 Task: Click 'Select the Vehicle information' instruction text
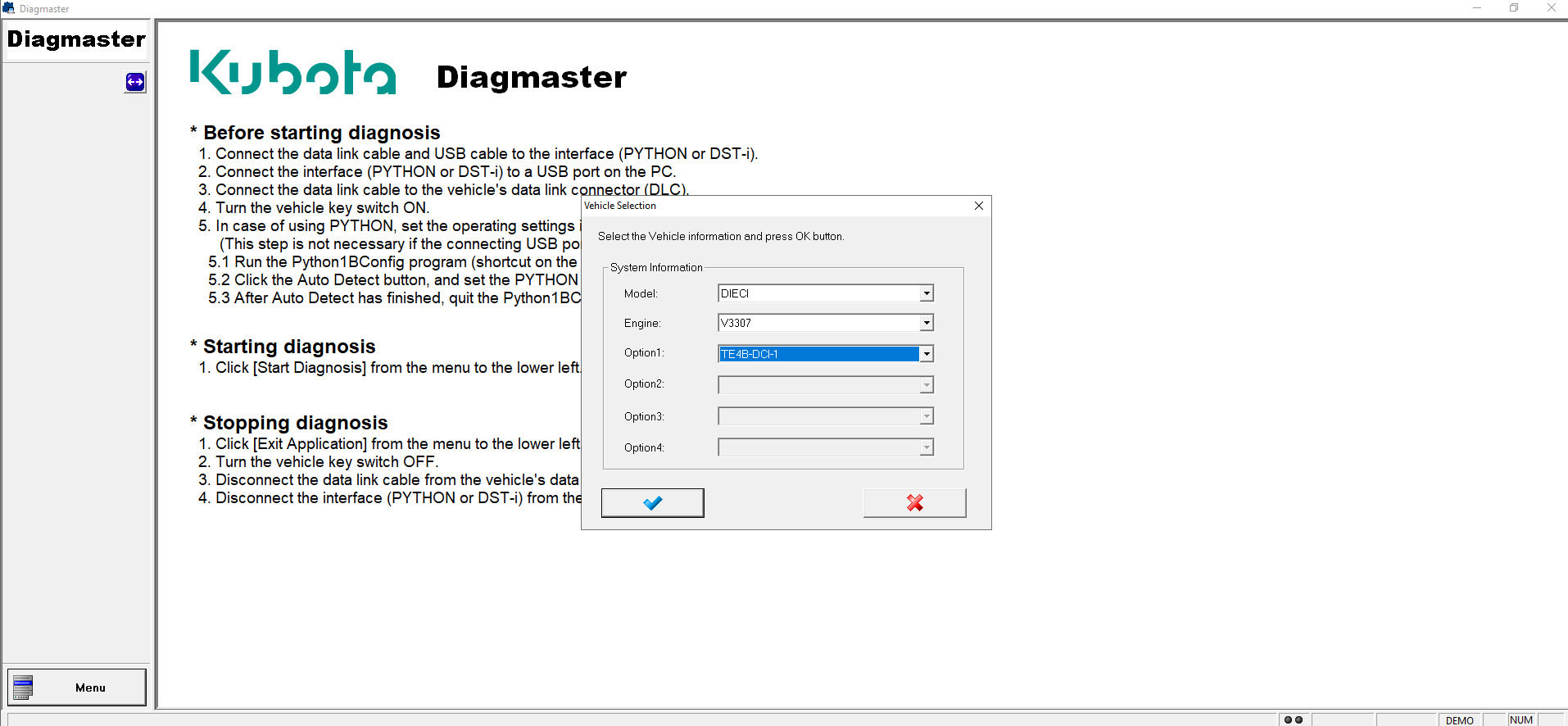[x=721, y=236]
